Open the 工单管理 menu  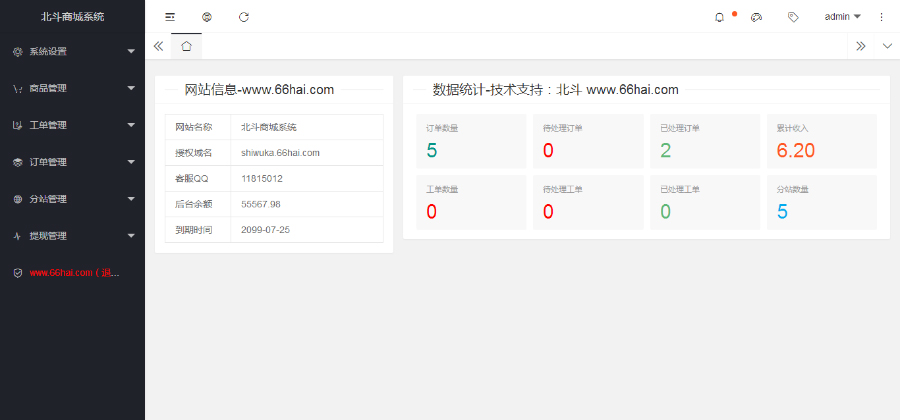pos(72,125)
